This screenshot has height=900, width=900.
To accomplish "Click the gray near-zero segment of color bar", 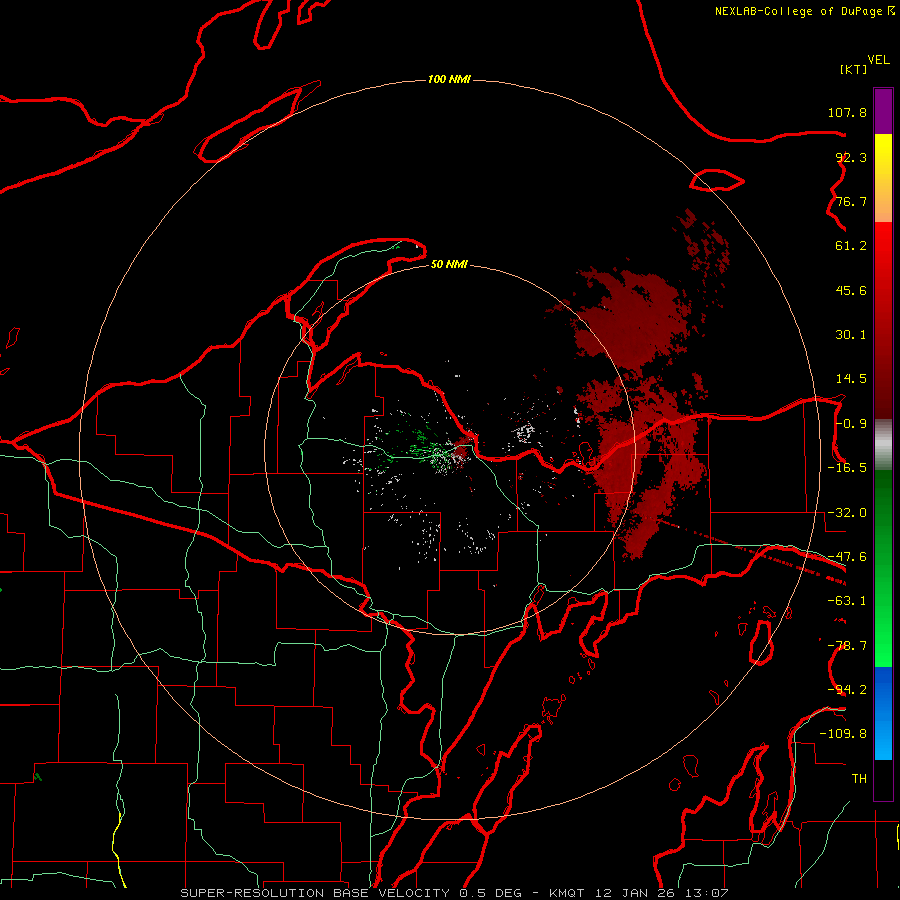I will coord(883,444).
